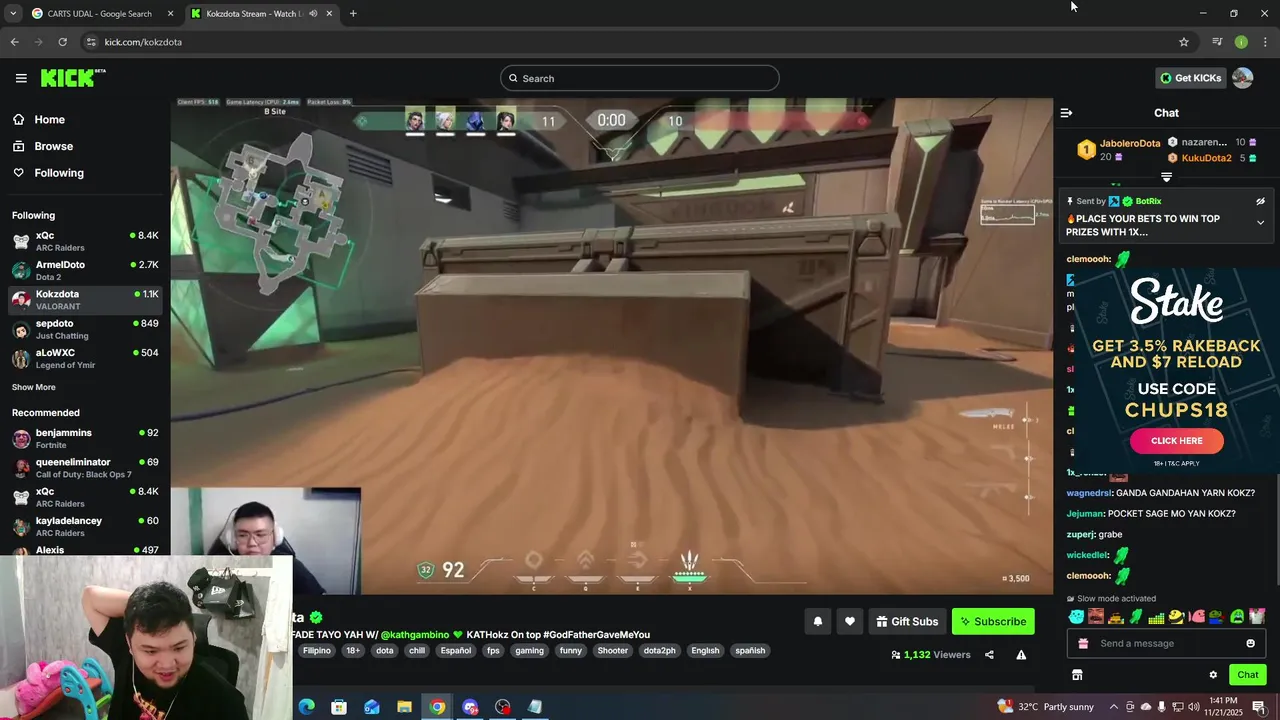
Task: Click the dota2ph tag
Action: (x=659, y=650)
